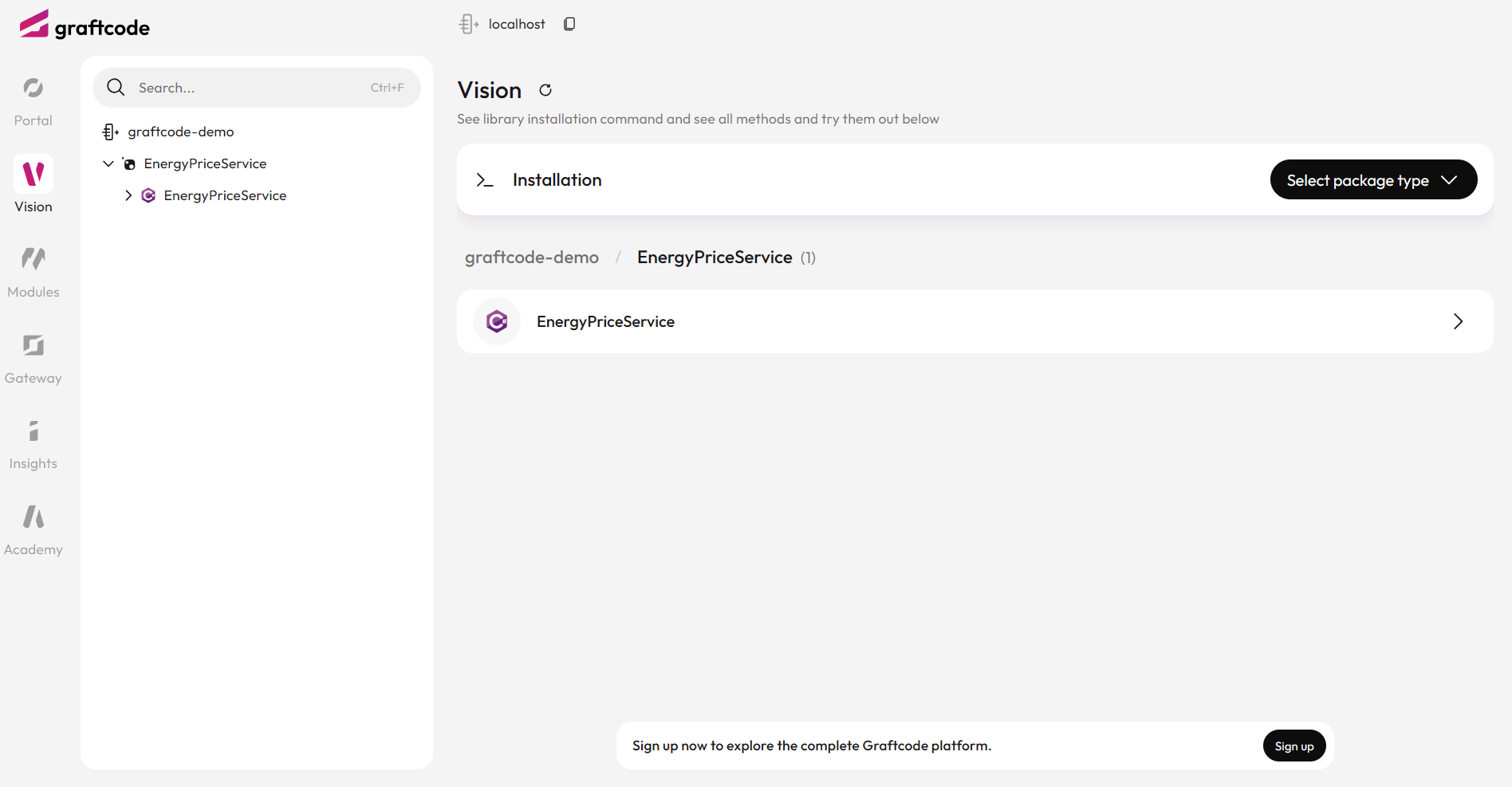Click the Insights label in sidebar
Viewport: 1512px width, 787px height.
[33, 463]
